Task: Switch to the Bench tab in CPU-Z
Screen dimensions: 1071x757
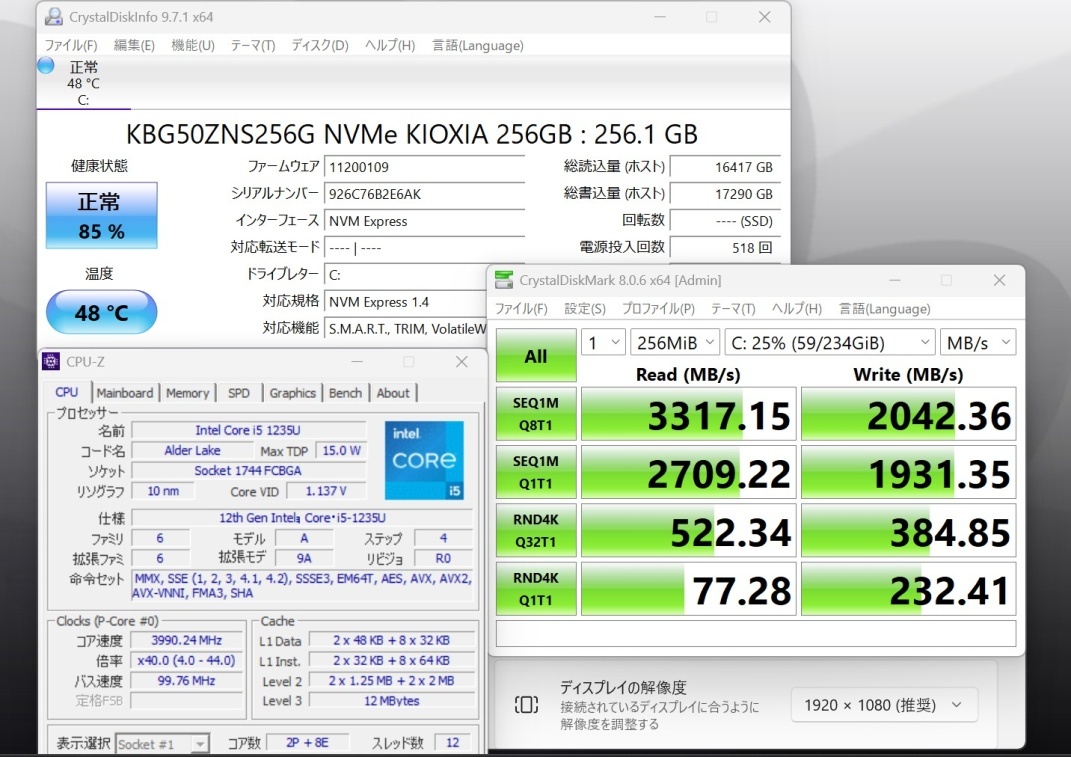Action: click(x=345, y=392)
